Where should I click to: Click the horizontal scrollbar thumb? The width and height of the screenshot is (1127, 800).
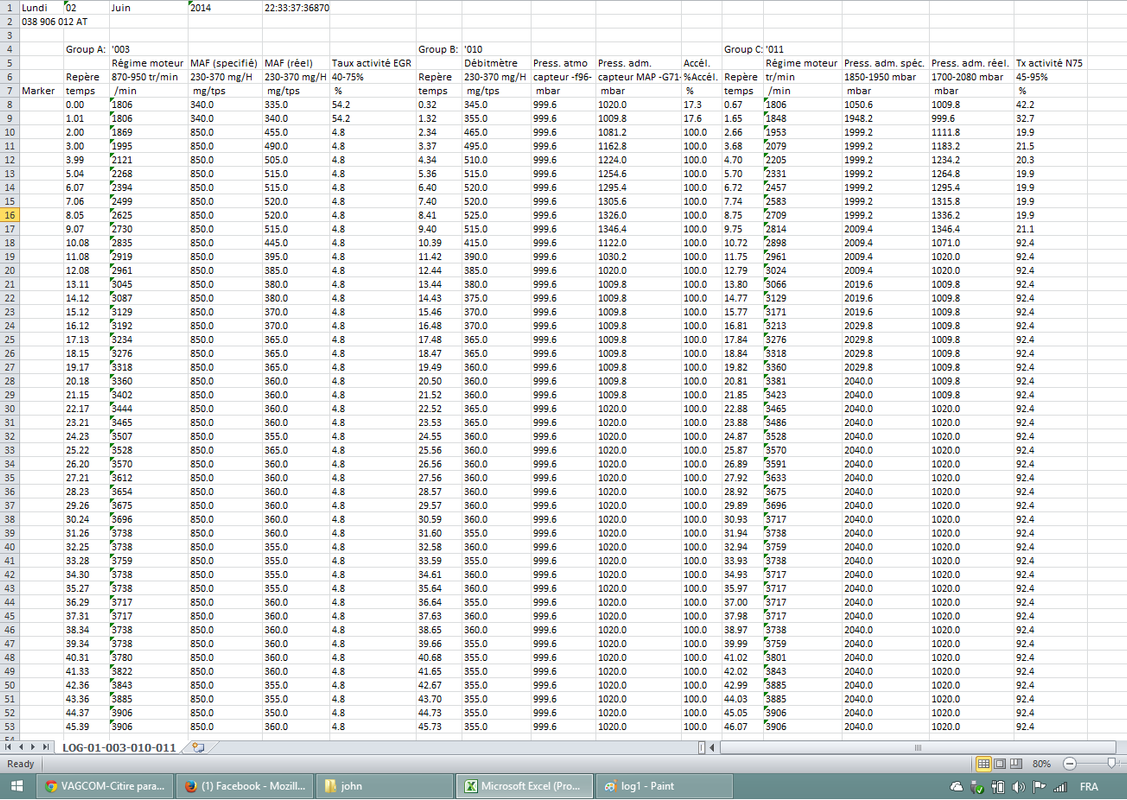(x=918, y=748)
